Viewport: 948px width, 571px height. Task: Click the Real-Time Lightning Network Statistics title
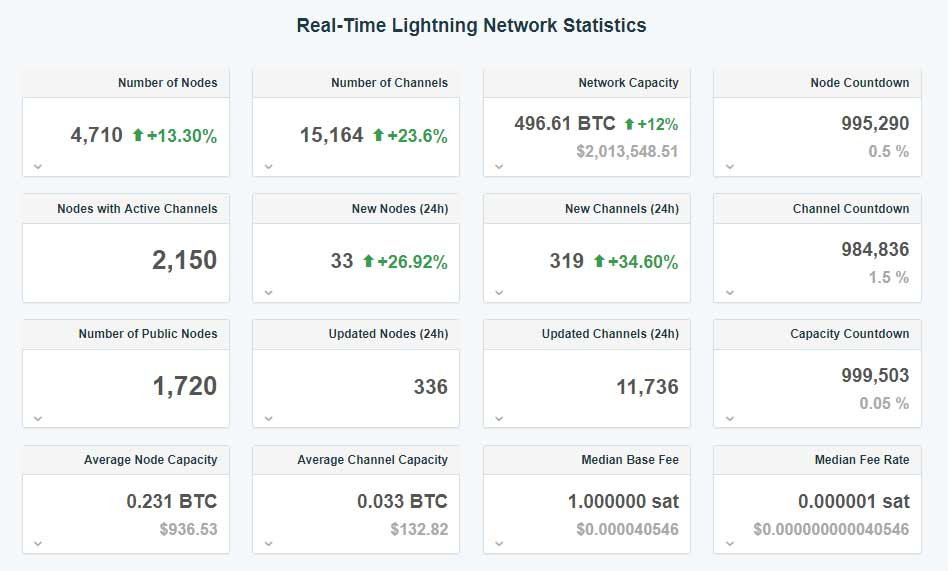[x=472, y=26]
